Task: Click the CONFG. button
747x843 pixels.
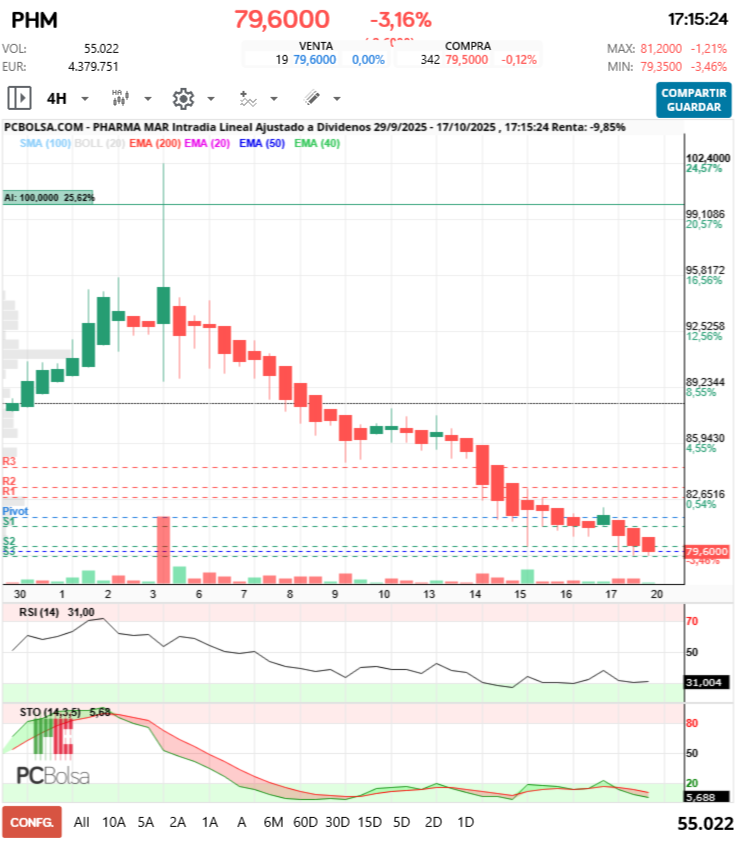Action: pos(31,822)
